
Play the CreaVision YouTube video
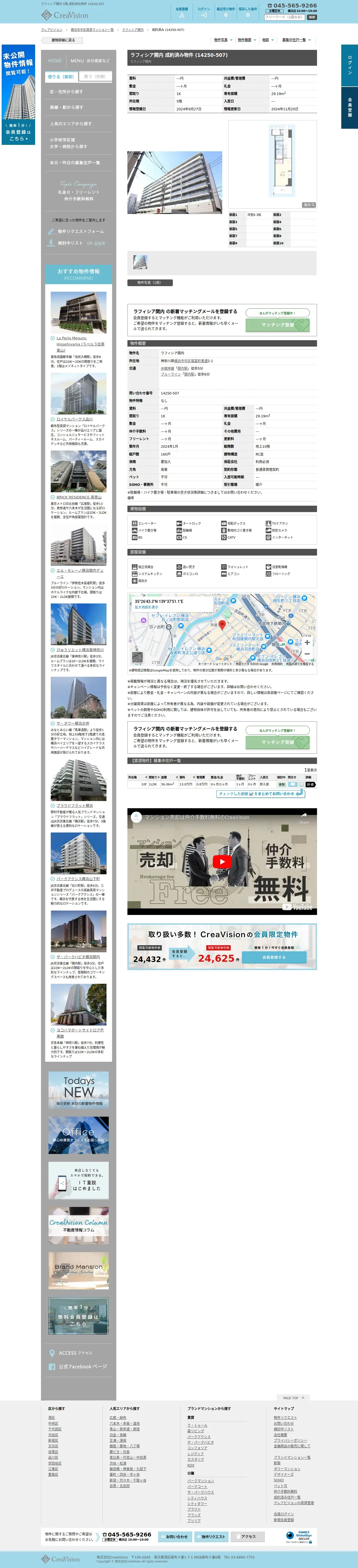222,861
